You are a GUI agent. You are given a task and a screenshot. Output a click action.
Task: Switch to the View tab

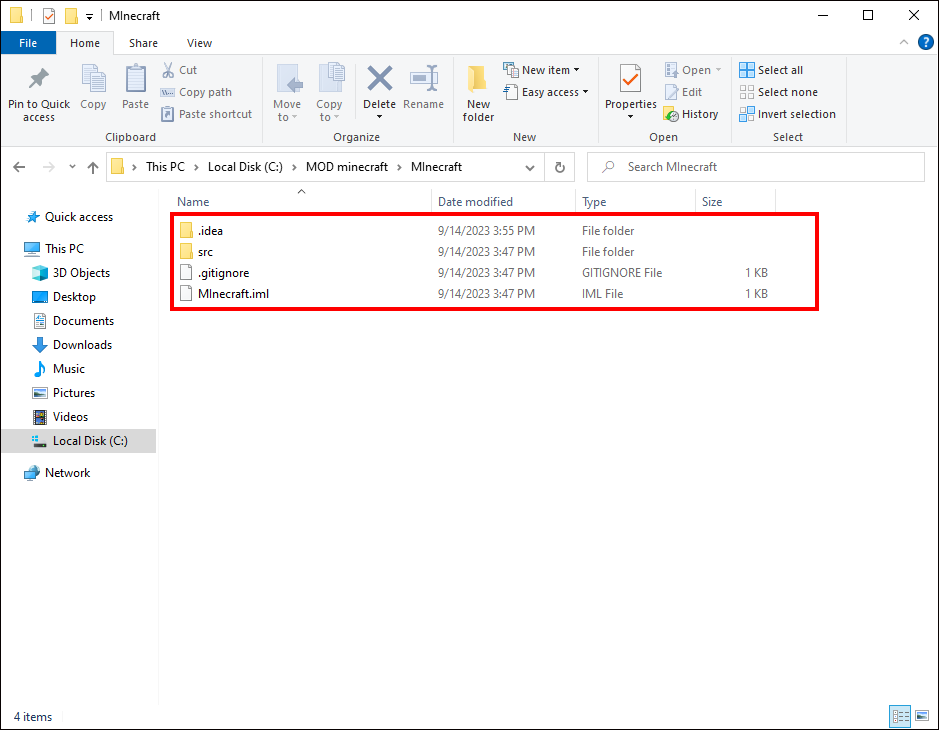click(x=199, y=43)
